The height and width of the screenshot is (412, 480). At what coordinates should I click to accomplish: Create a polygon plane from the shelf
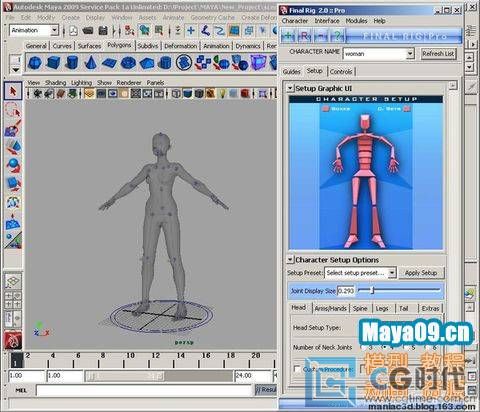tap(109, 62)
